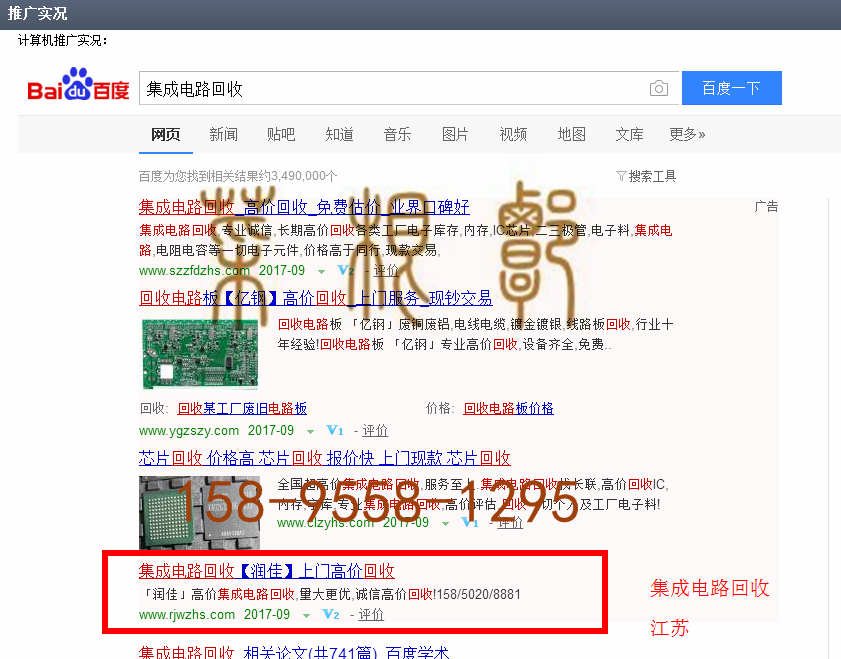Image resolution: width=841 pixels, height=659 pixels.
Task: Switch to the 新闻 tab
Action: pos(224,134)
